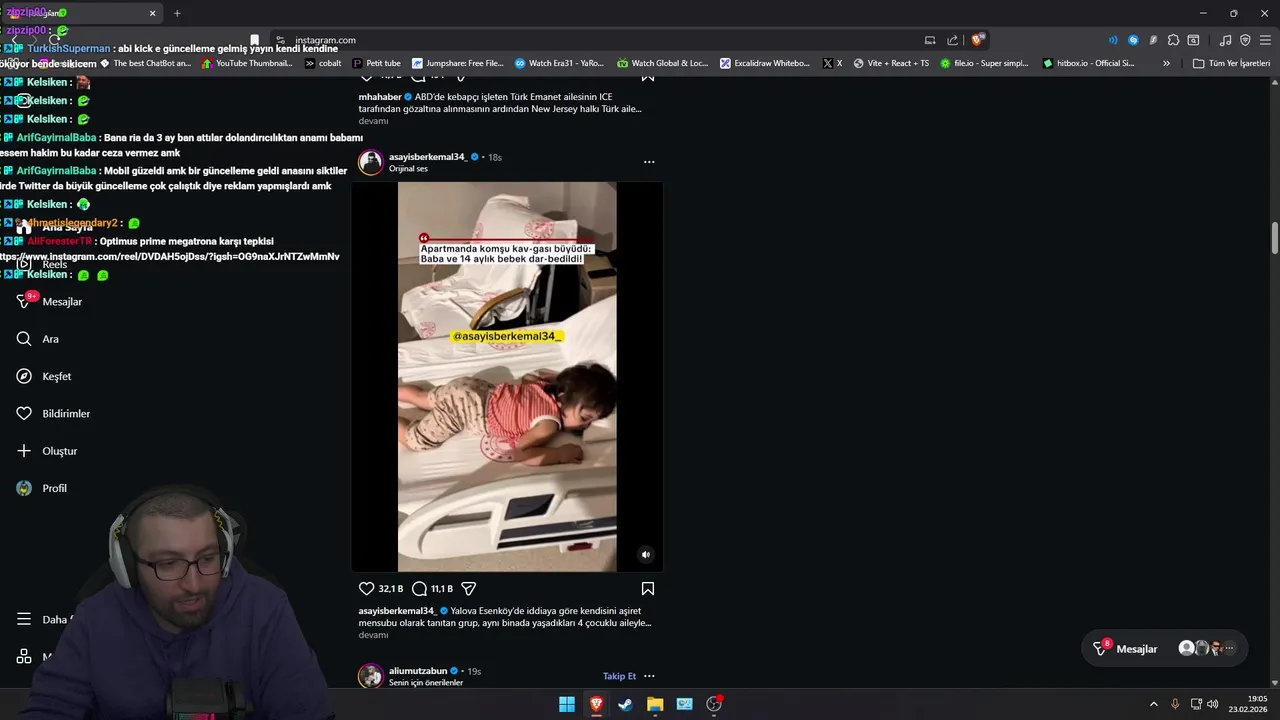The image size is (1280, 720).
Task: Open Bildirimler notifications
Action: tap(54, 413)
